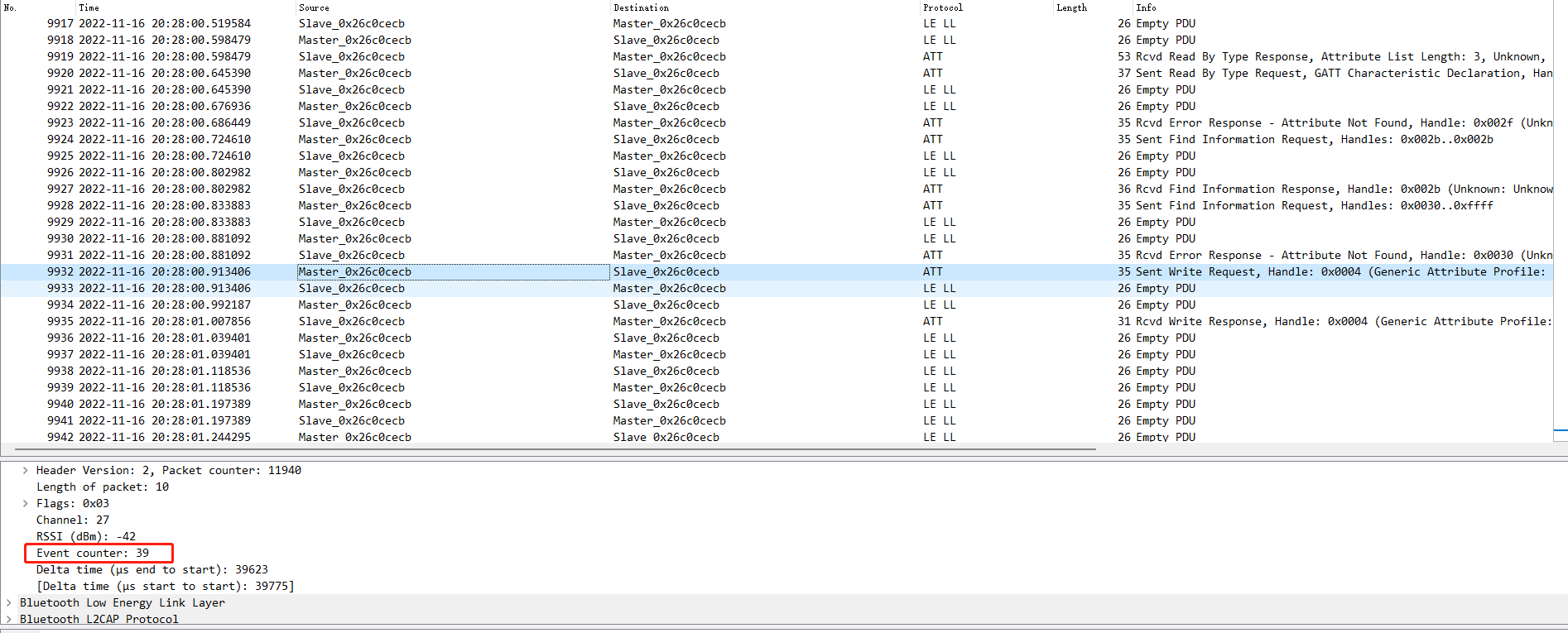
Task: Select packet 9934 row
Action: point(777,305)
